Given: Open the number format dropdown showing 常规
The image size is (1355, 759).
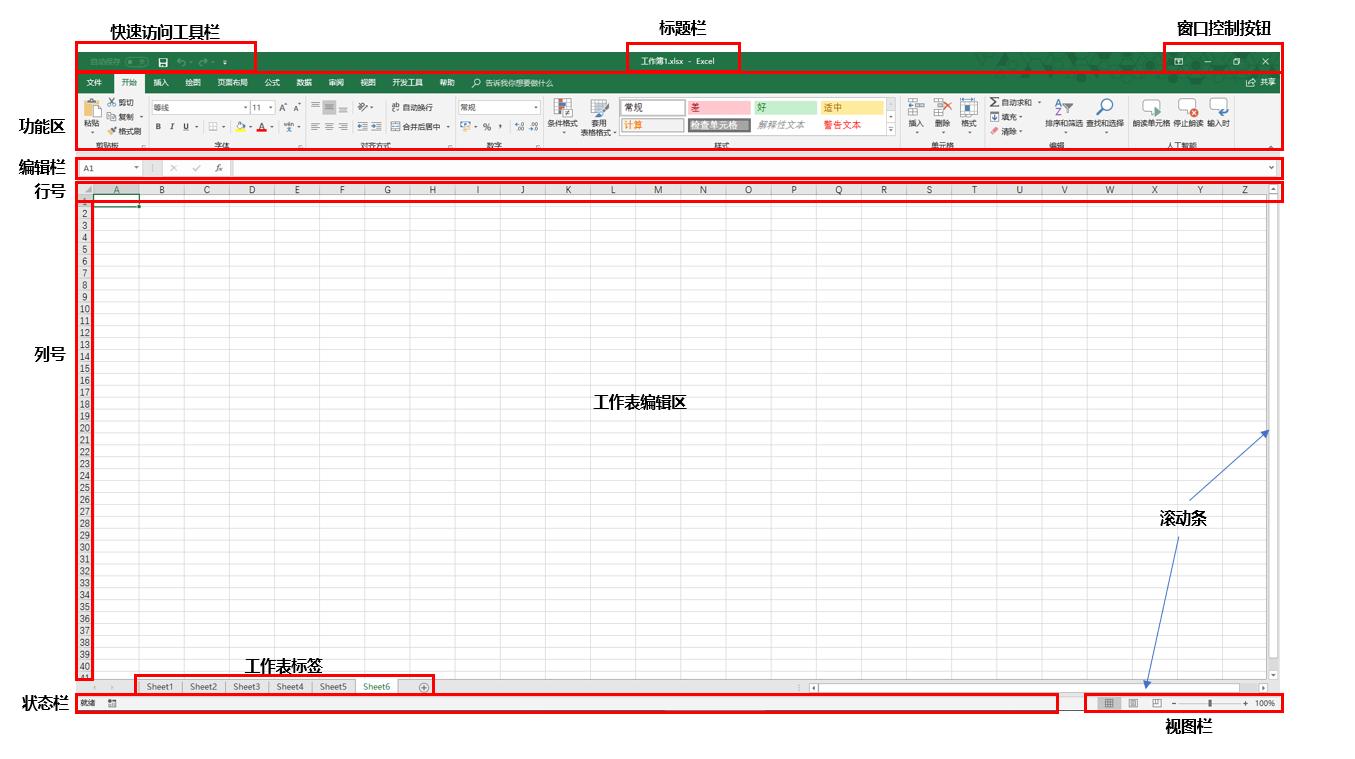Looking at the screenshot, I should click(x=536, y=107).
